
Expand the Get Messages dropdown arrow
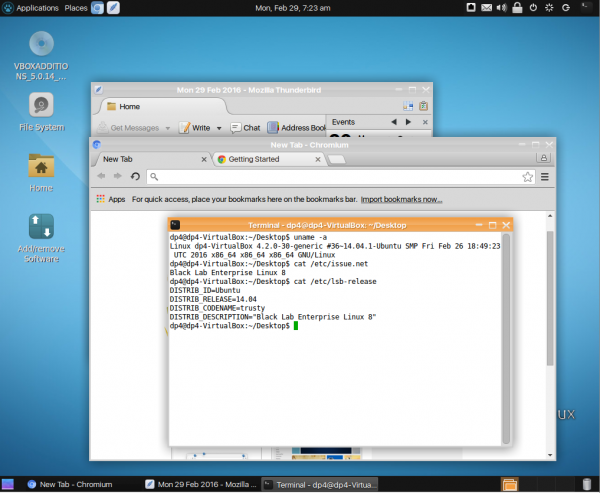point(168,128)
